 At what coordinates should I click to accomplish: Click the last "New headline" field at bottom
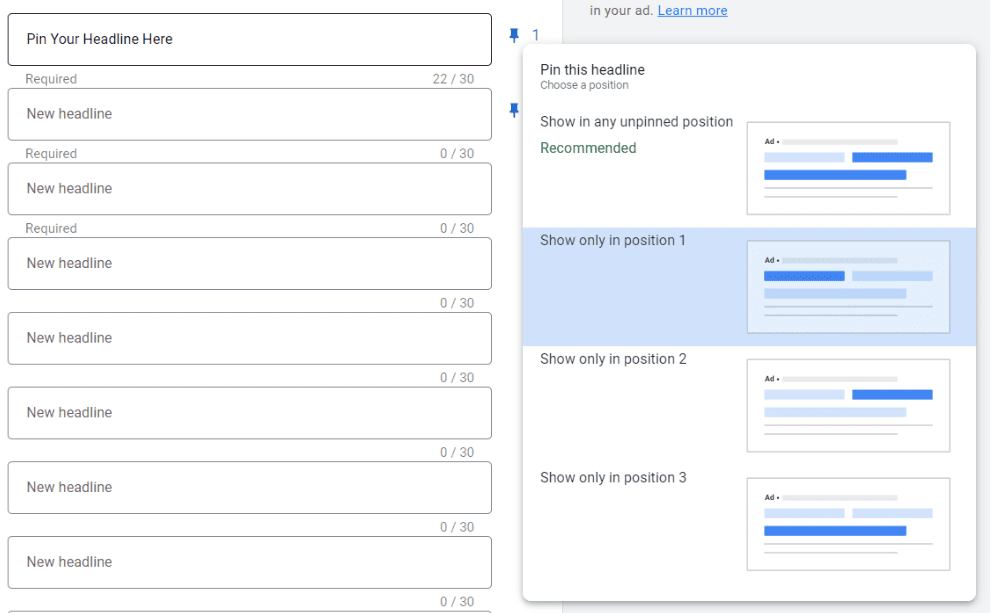coord(249,562)
